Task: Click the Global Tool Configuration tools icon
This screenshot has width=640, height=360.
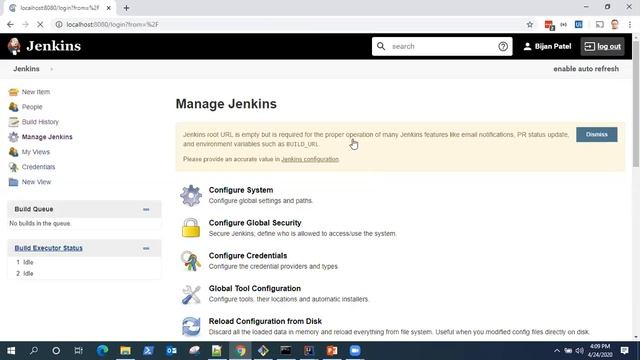Action: click(x=191, y=294)
